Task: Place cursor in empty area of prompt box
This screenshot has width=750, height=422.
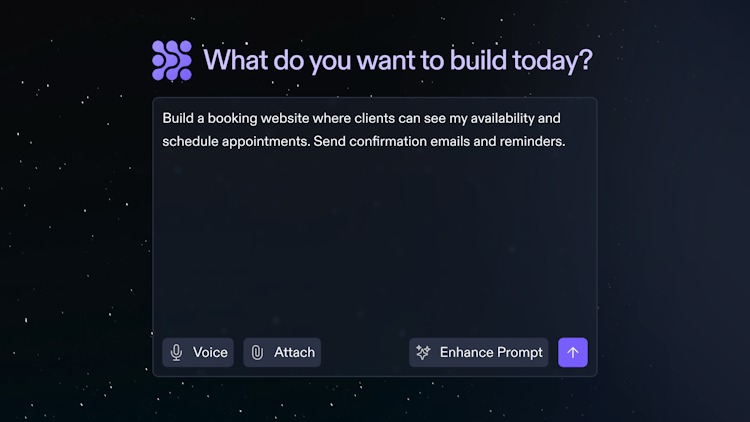Action: 375,239
